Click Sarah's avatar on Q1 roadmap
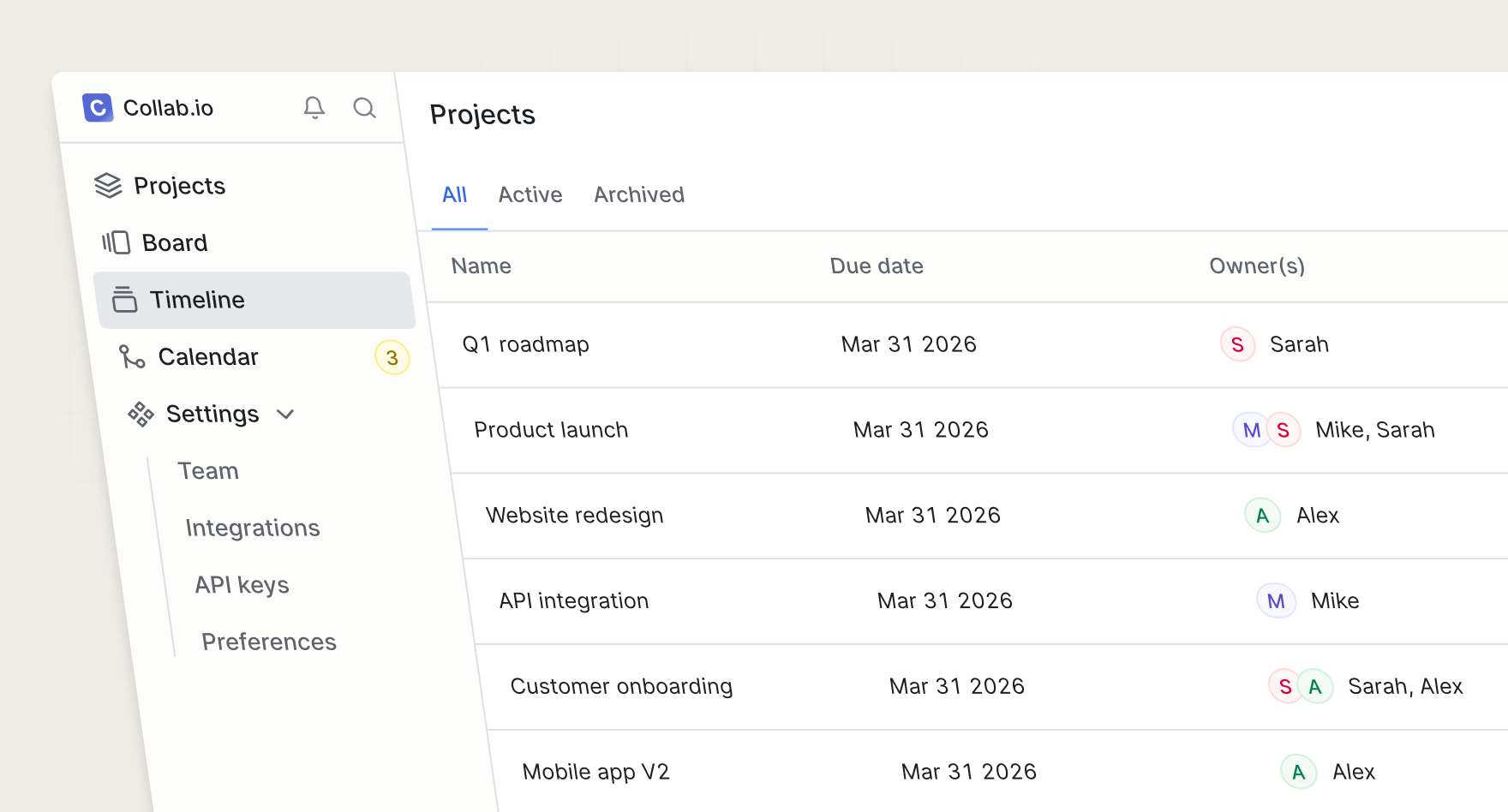The width and height of the screenshot is (1508, 812). coord(1237,344)
